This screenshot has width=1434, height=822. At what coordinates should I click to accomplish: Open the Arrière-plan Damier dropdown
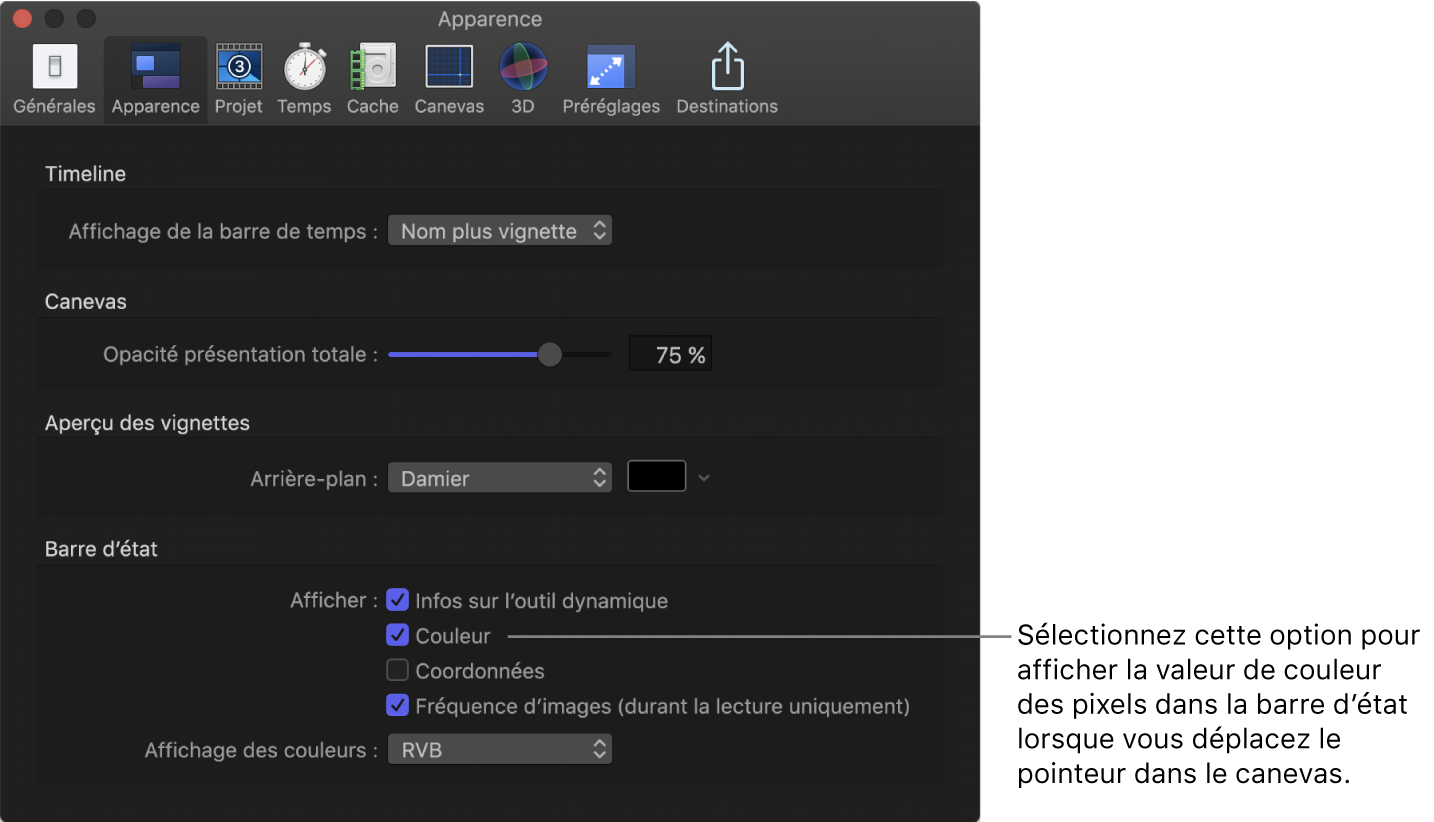pyautogui.click(x=499, y=478)
